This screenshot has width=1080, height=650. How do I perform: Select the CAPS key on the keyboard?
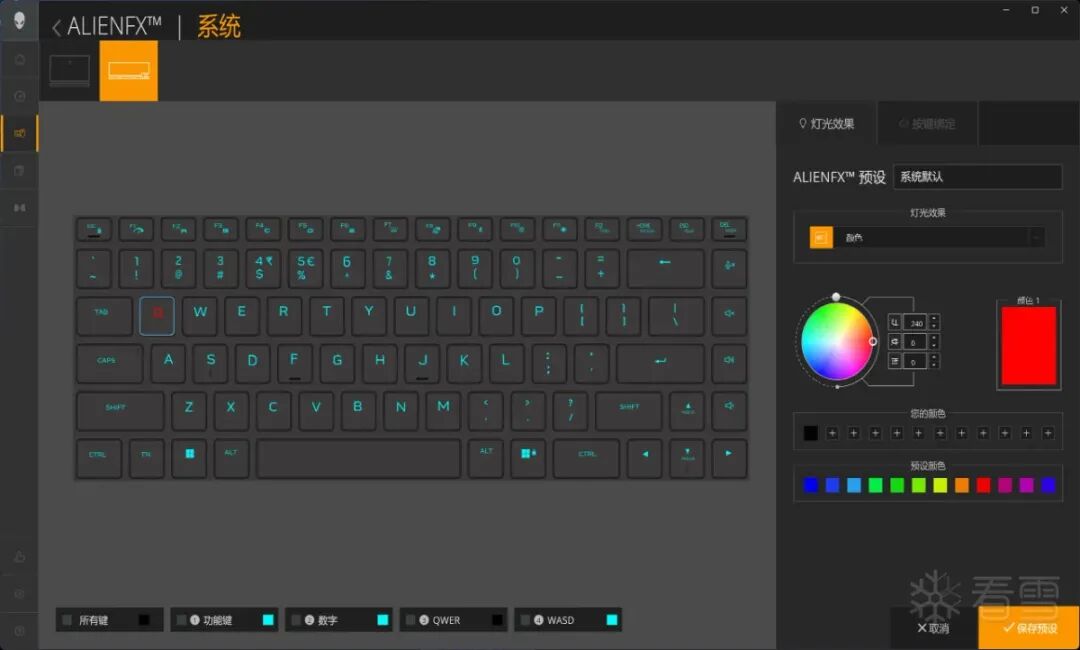point(110,364)
